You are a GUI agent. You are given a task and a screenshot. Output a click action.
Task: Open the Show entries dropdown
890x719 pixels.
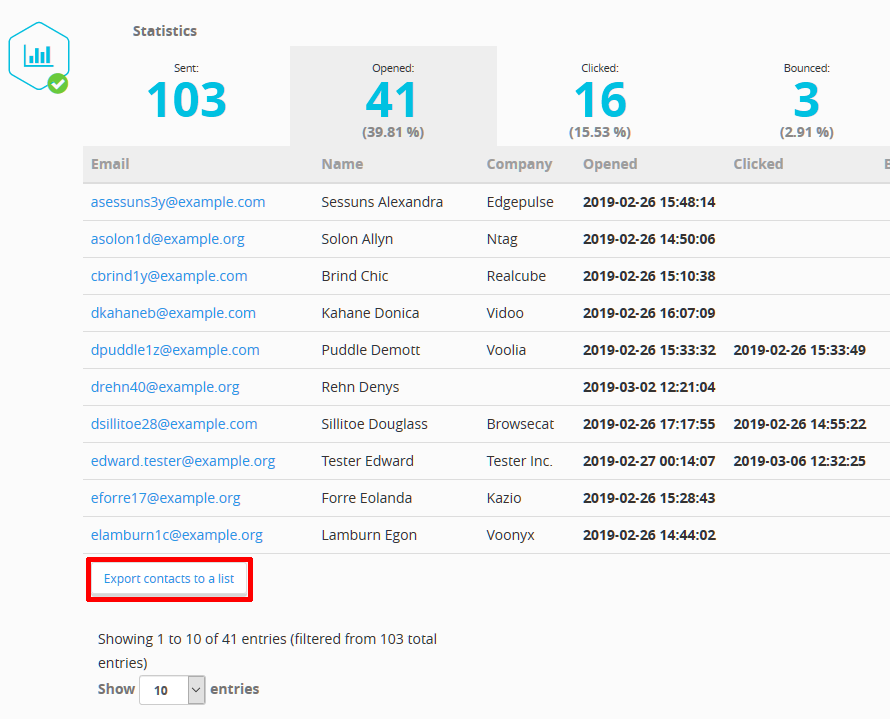(x=171, y=689)
